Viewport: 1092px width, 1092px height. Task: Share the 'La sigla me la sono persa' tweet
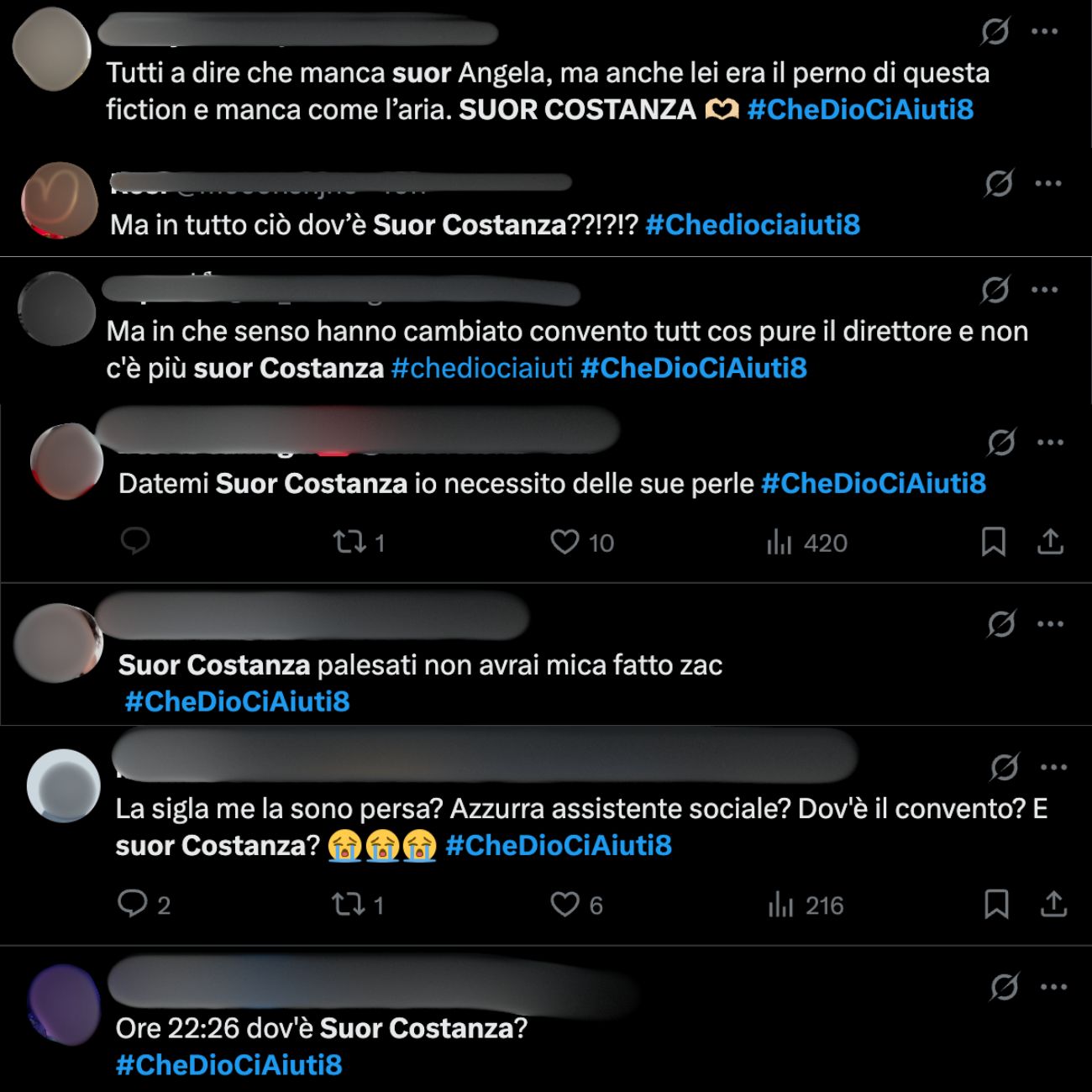tap(1053, 904)
